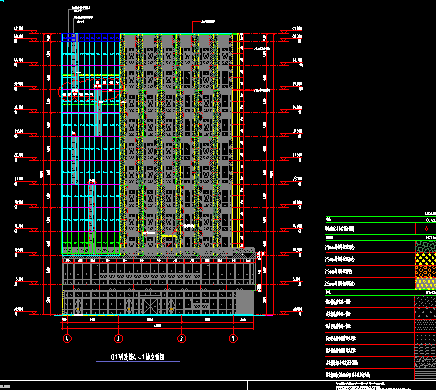The image size is (436, 391).
Task: Select the yellow bracket marker near tower base
Action: pyautogui.click(x=169, y=236)
